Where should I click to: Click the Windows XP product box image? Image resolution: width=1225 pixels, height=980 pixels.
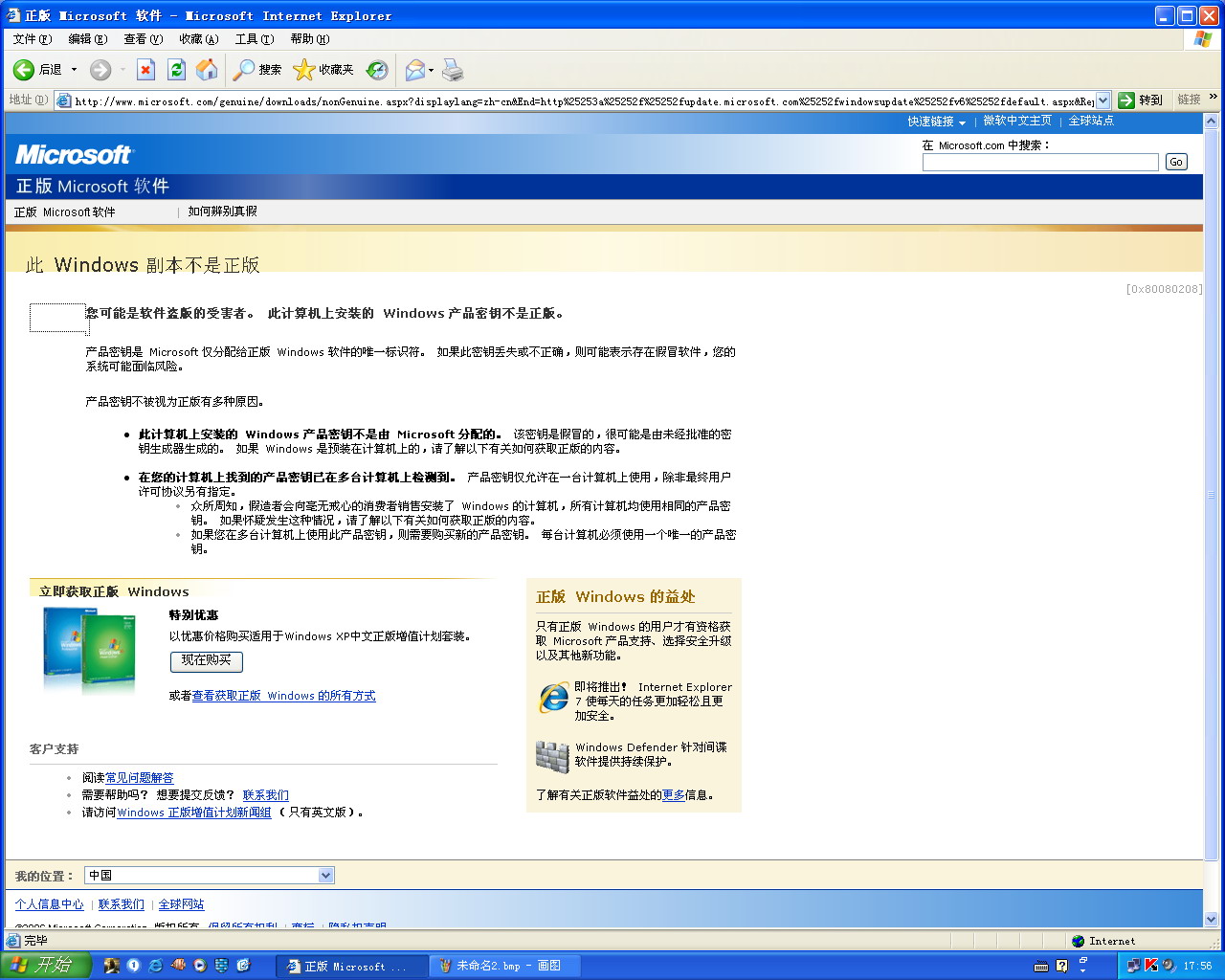point(91,649)
